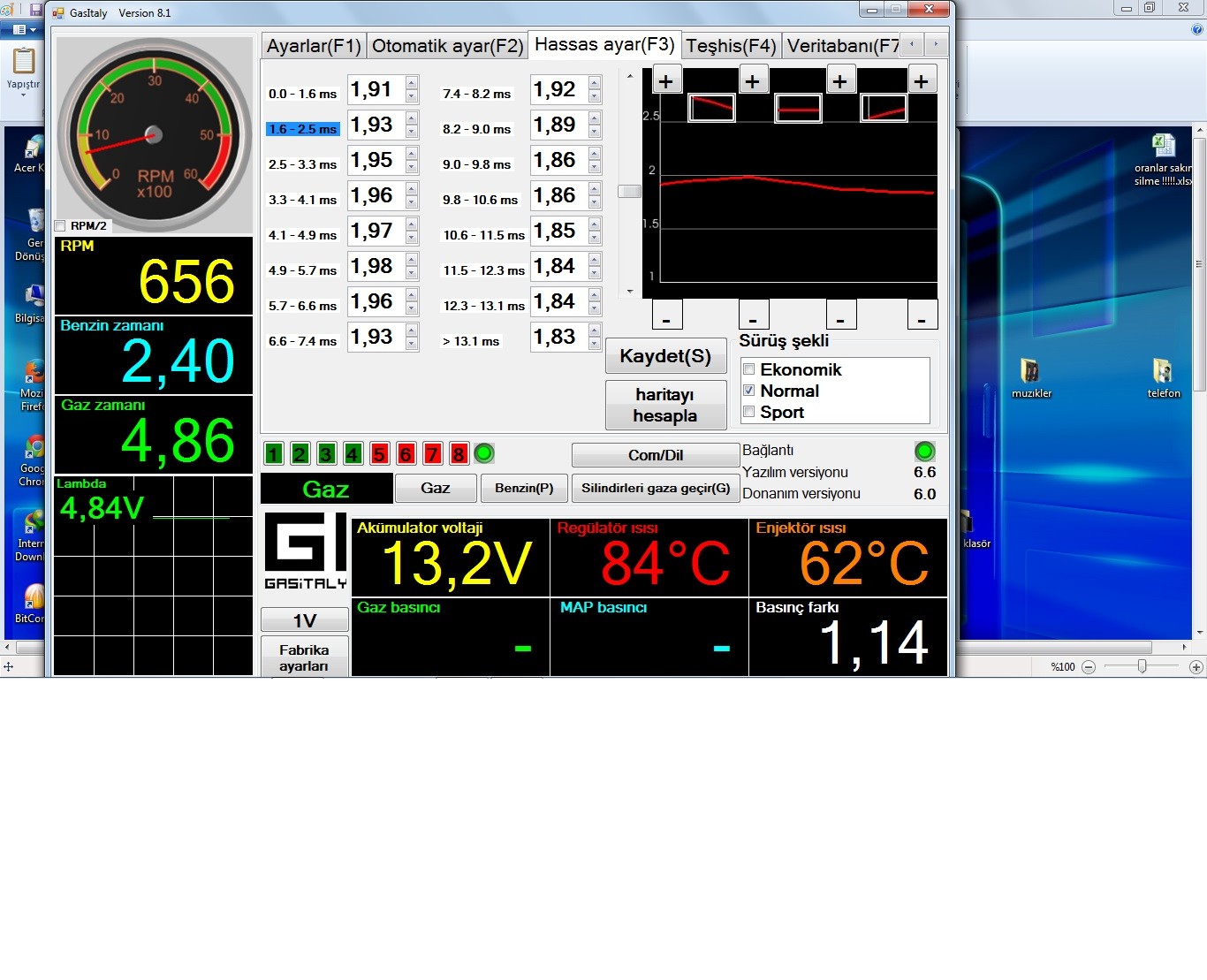The height and width of the screenshot is (980, 1207).
Task: Click the vertical slider beside the graph
Action: 629,192
